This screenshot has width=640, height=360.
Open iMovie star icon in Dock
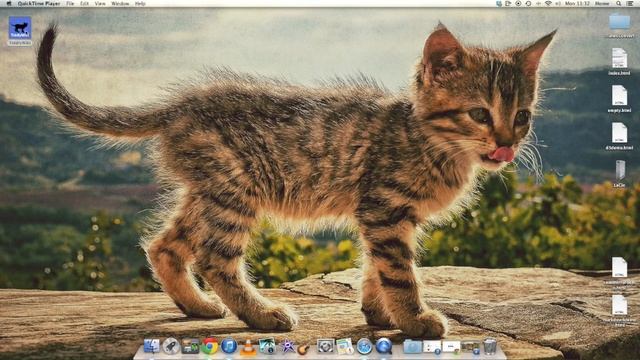point(287,346)
